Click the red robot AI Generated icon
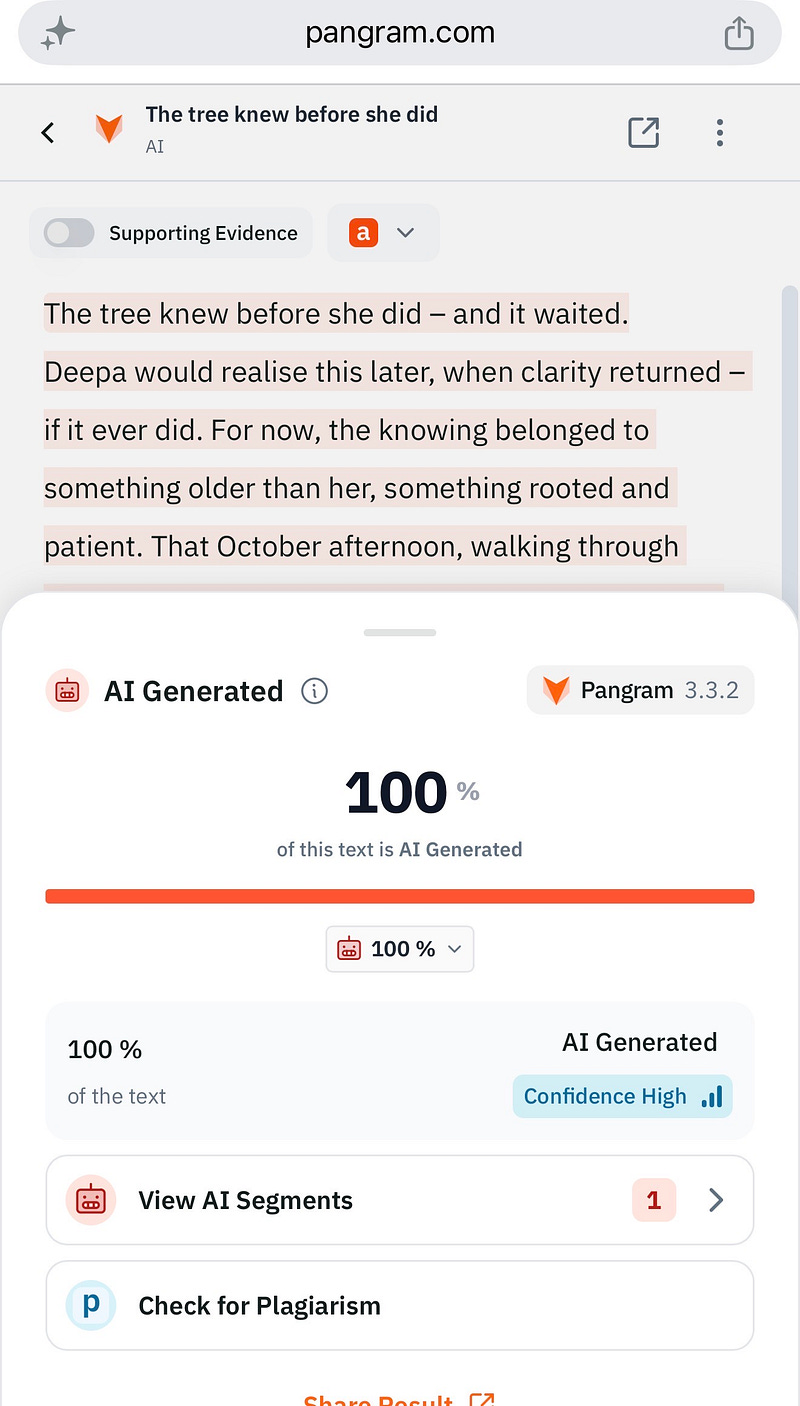The image size is (800, 1406). coord(68,691)
